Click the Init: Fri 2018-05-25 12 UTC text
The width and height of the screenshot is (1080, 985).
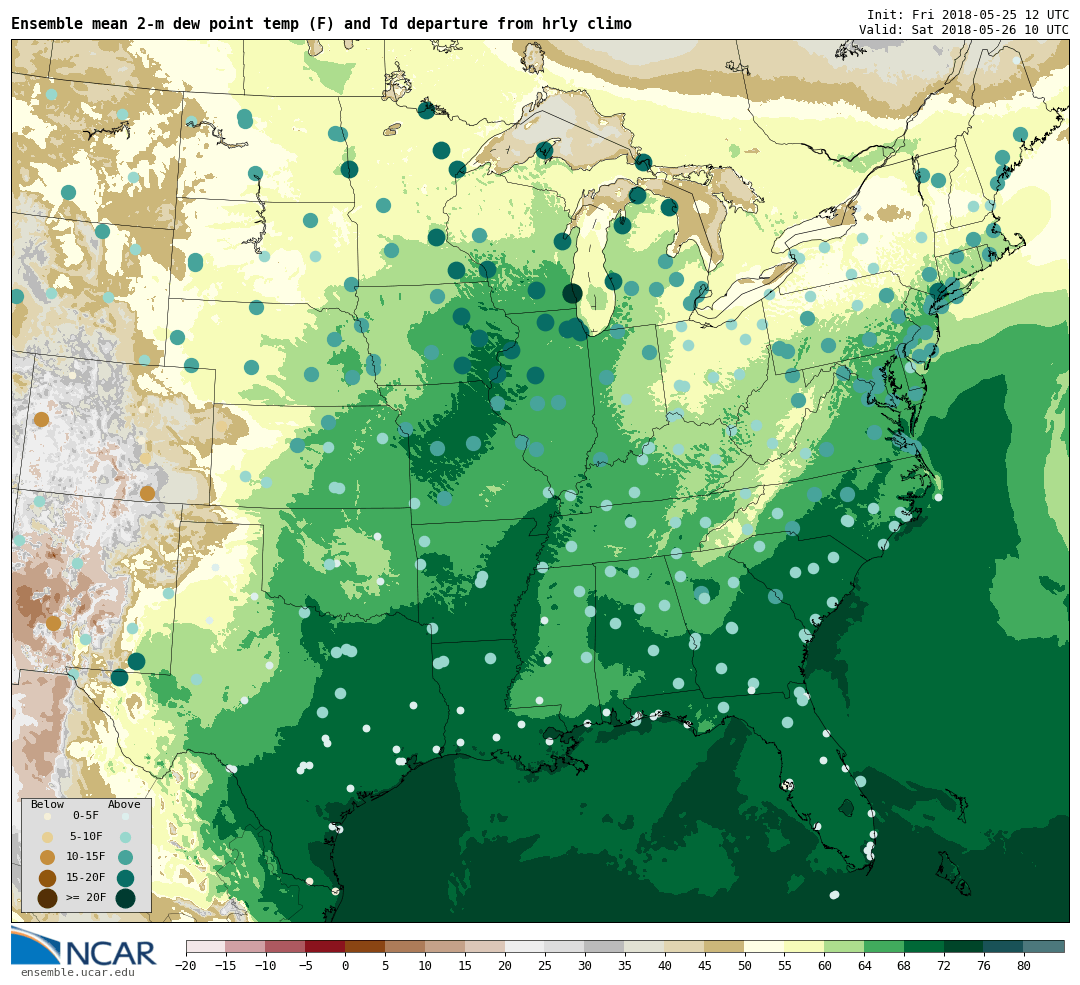[x=968, y=14]
